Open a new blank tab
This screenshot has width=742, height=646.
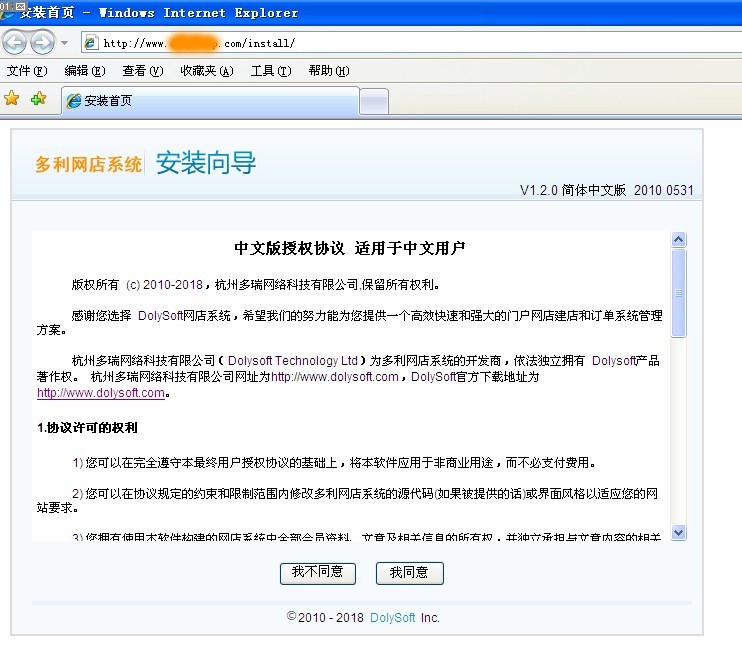click(x=374, y=101)
